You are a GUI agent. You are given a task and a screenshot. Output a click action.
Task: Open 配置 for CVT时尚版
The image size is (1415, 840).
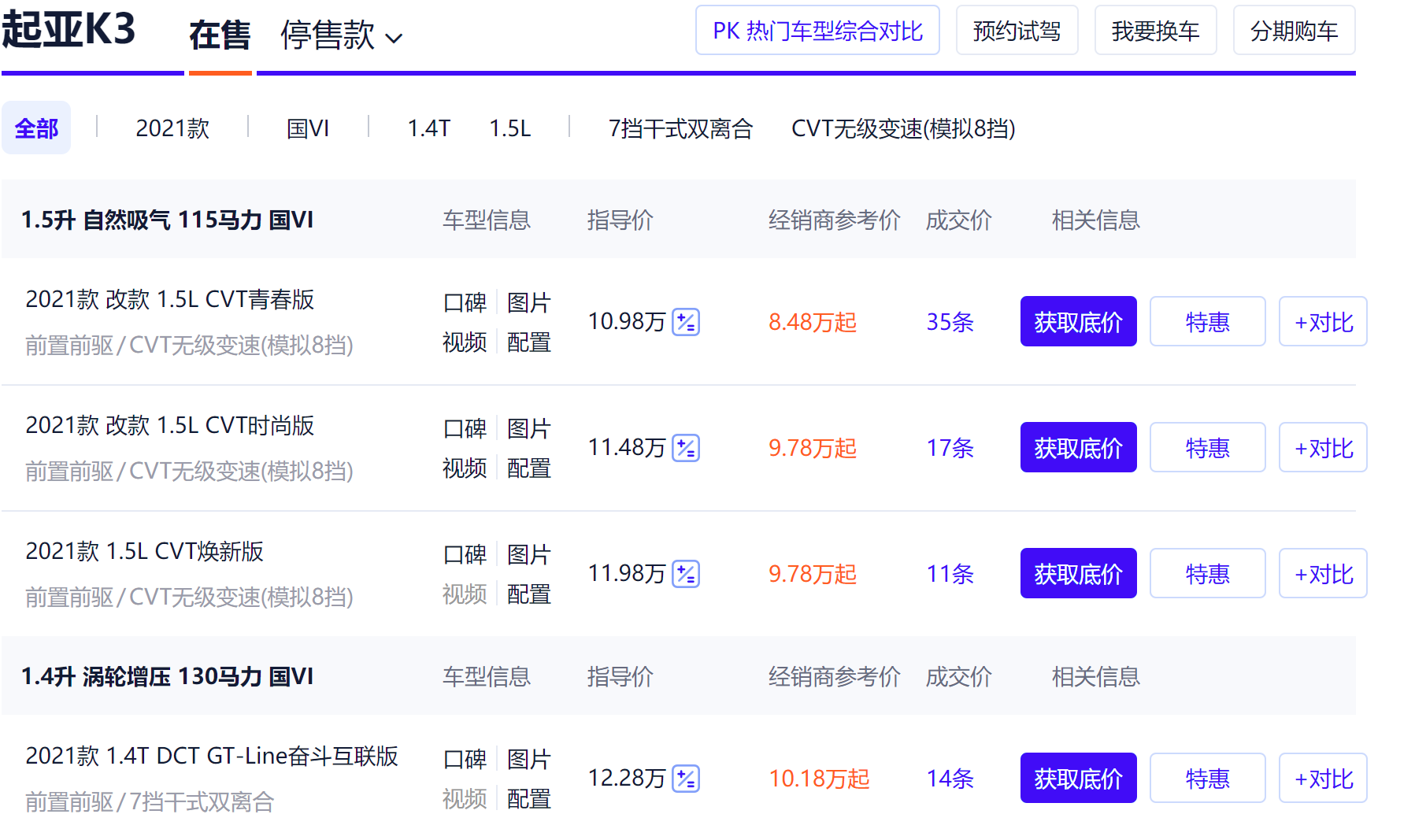click(x=529, y=468)
